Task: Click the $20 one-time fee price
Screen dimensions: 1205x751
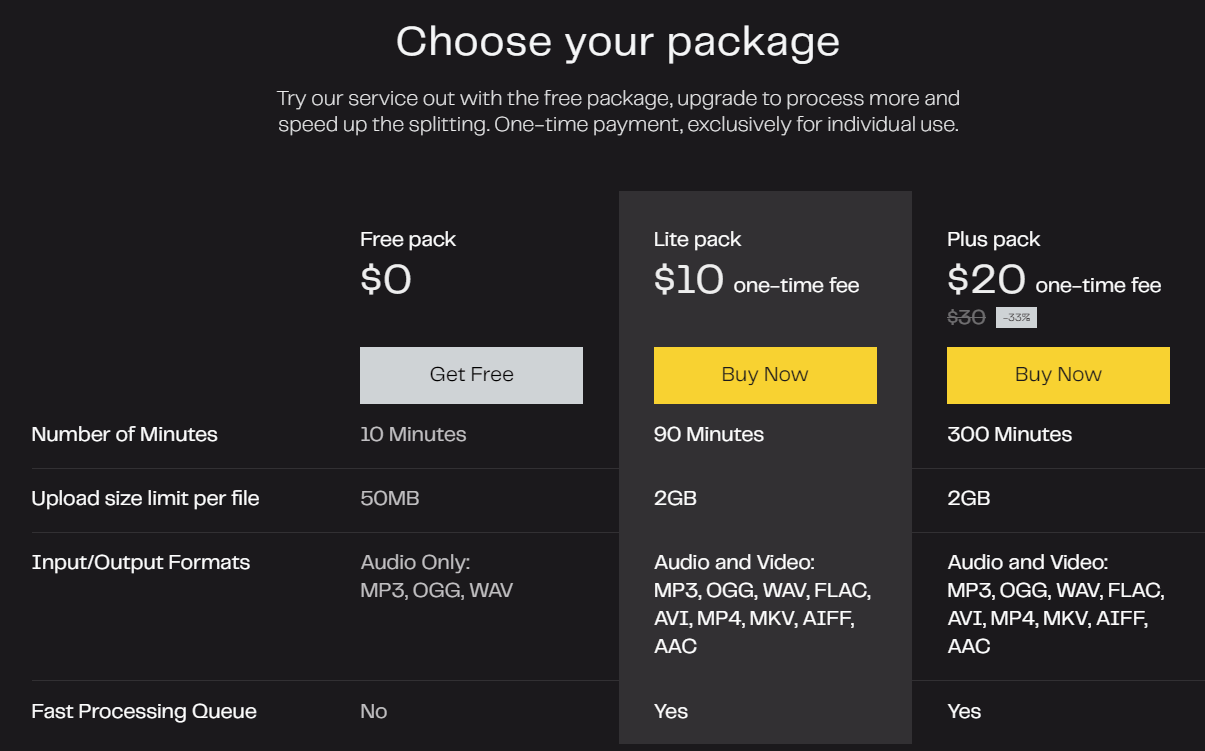Action: (1053, 281)
